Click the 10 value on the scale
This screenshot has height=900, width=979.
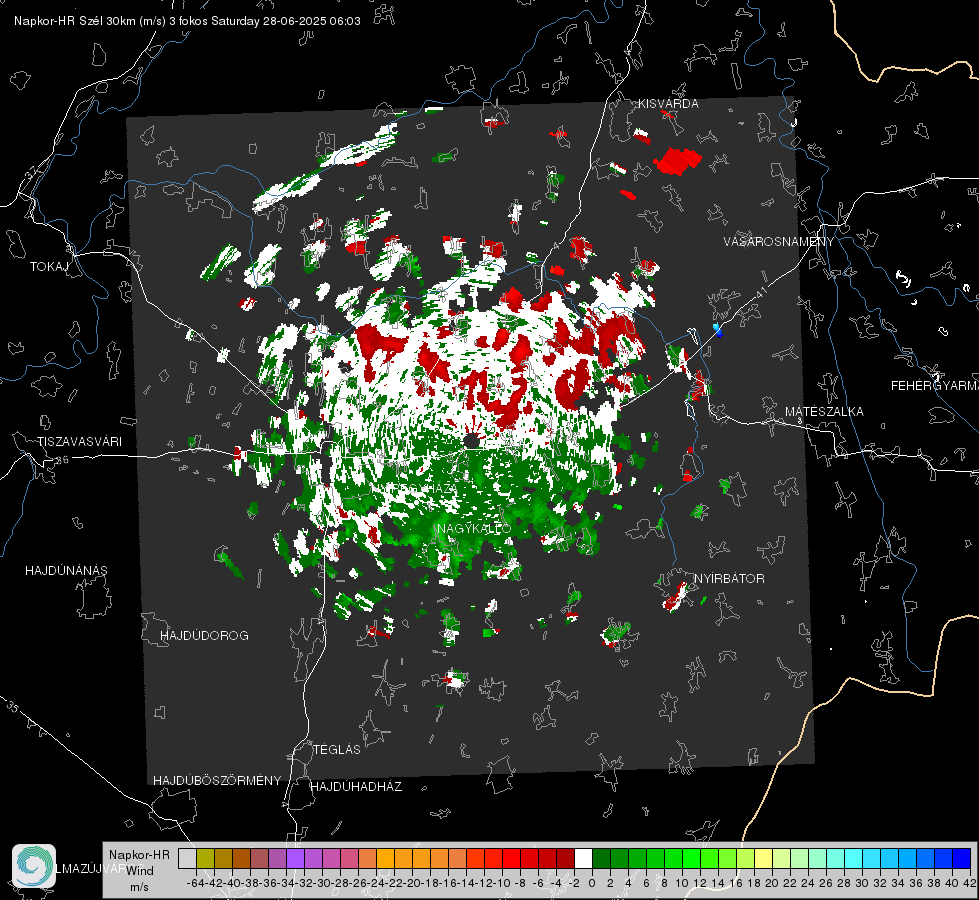click(682, 883)
